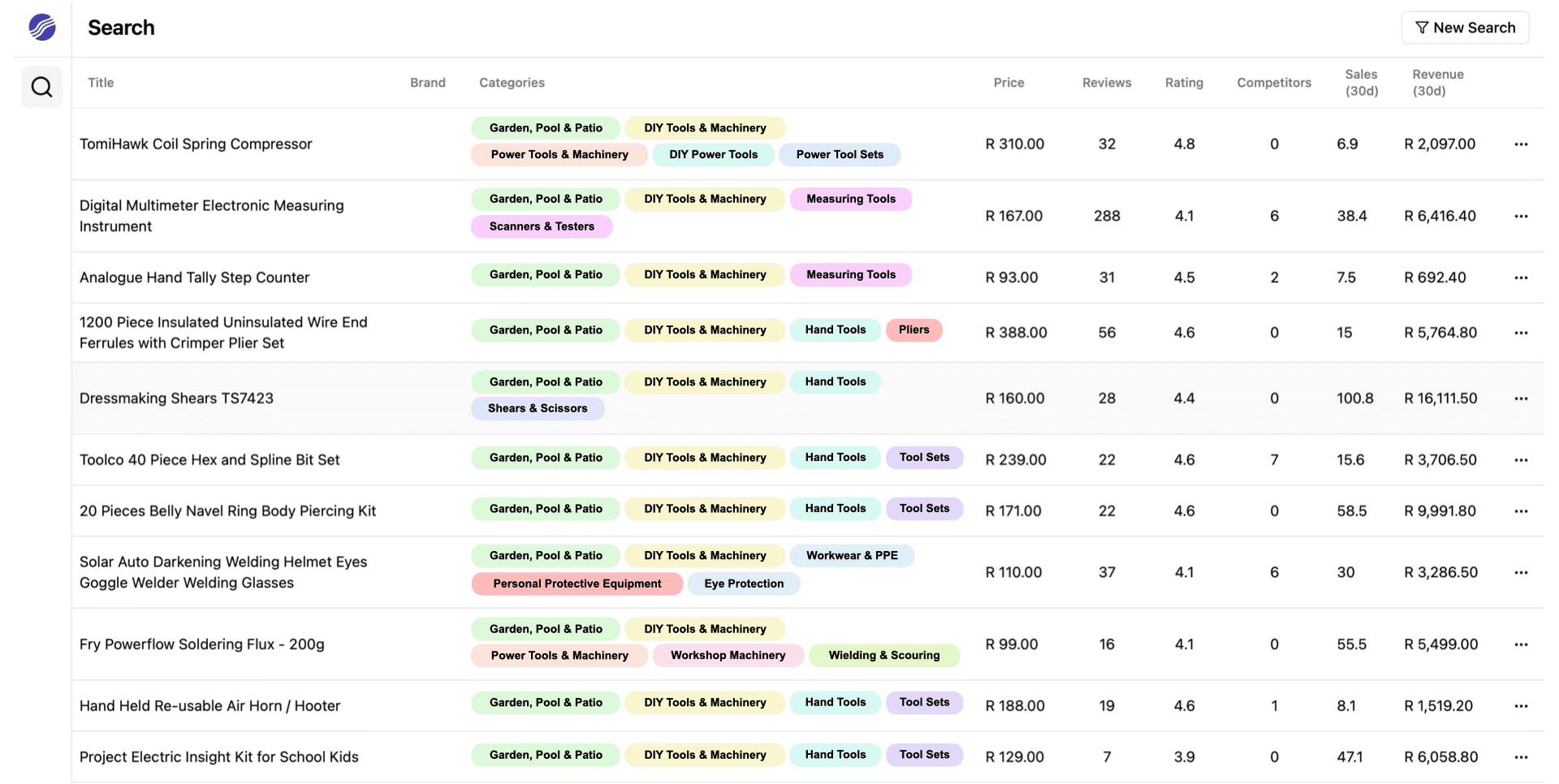This screenshot has width=1559, height=784.
Task: Open options menu for TomiHawk Coil Spring Compressor
Action: point(1521,144)
